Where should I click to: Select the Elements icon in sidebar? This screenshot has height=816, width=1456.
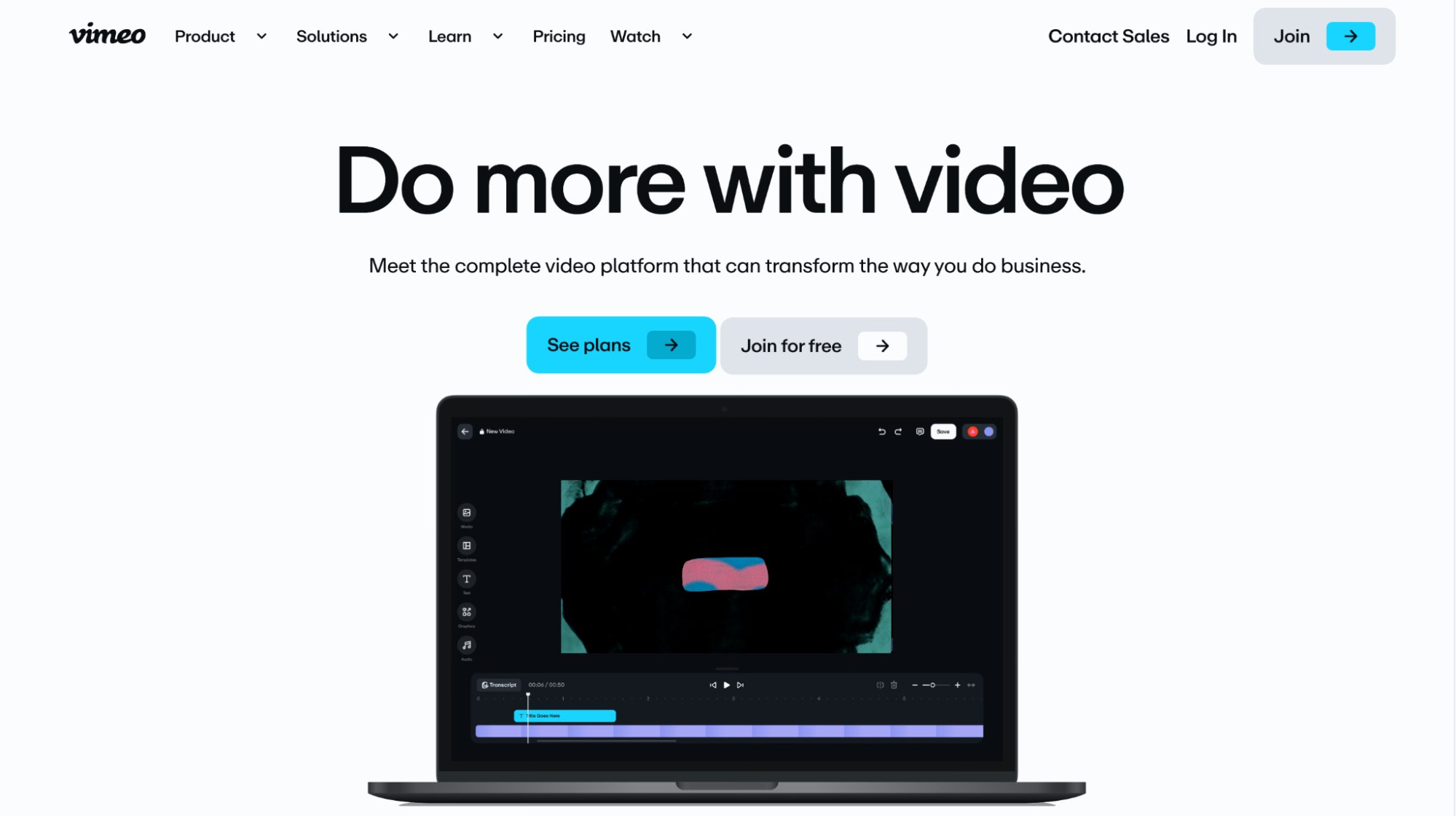[466, 610]
